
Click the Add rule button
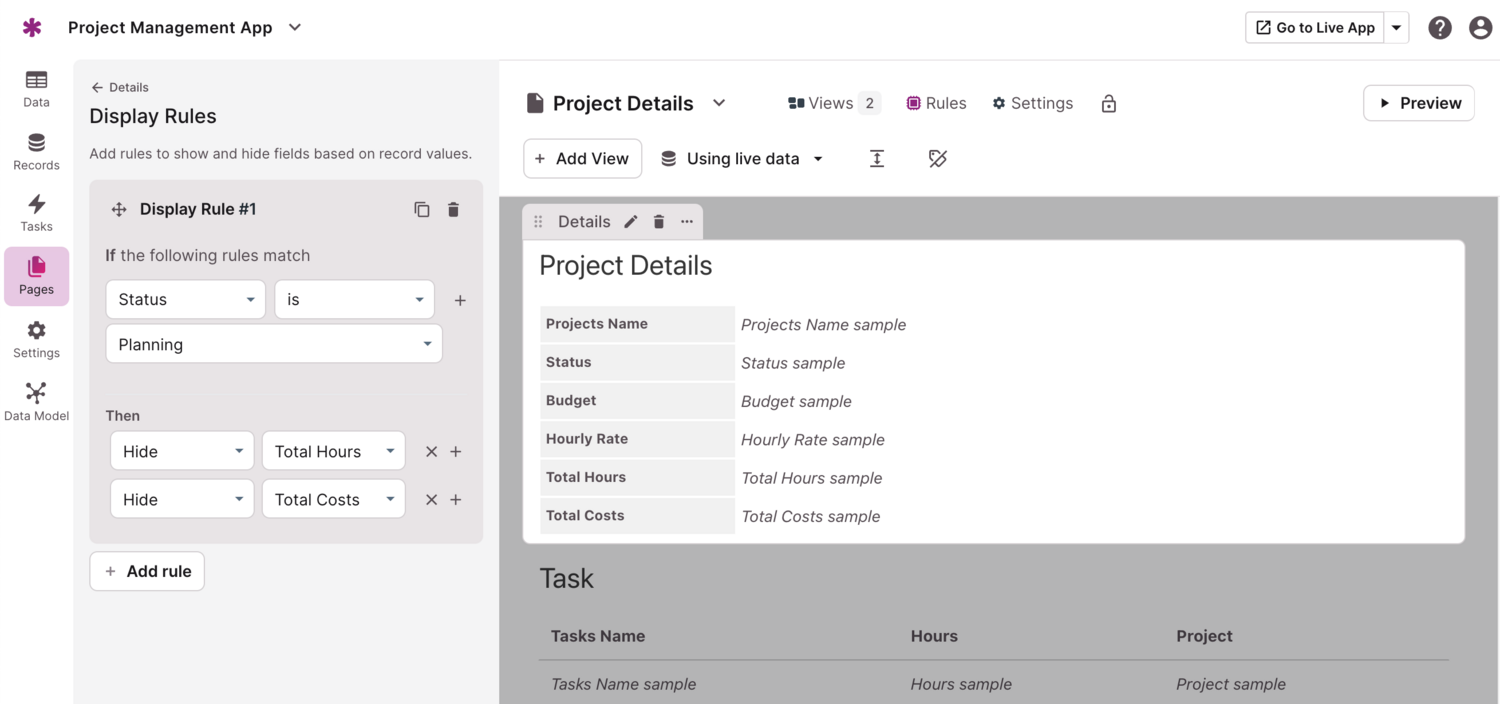pos(147,572)
